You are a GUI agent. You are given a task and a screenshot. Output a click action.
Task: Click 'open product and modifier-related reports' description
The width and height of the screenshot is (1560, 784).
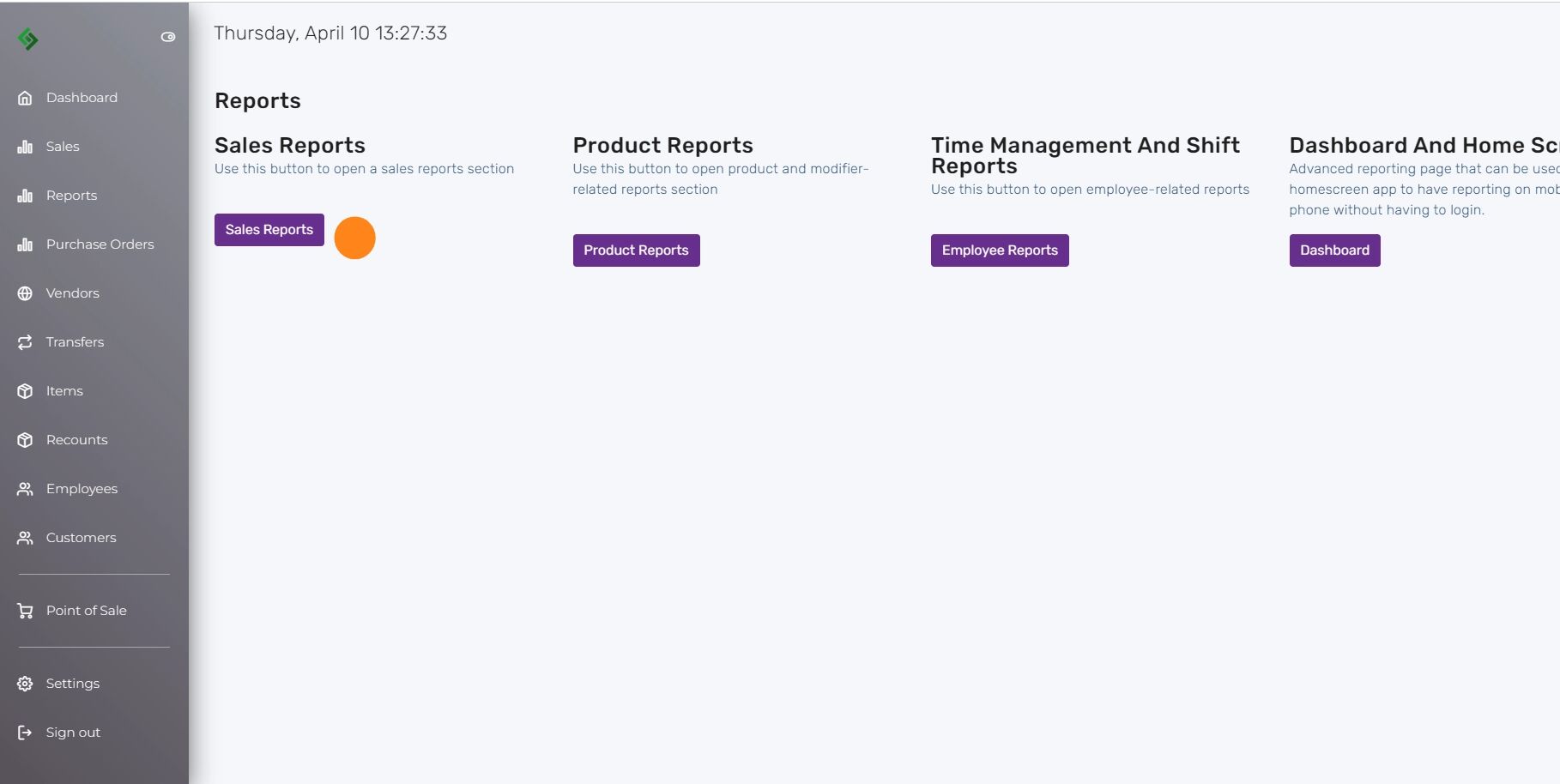point(721,179)
